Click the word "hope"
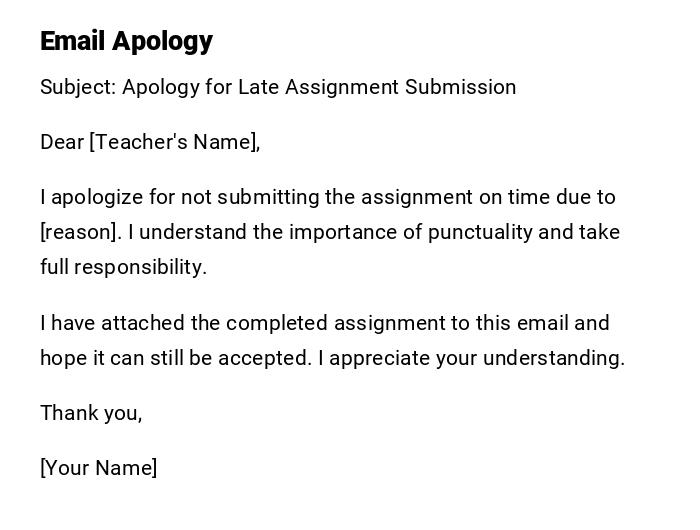The height and width of the screenshot is (530, 700). 64,358
